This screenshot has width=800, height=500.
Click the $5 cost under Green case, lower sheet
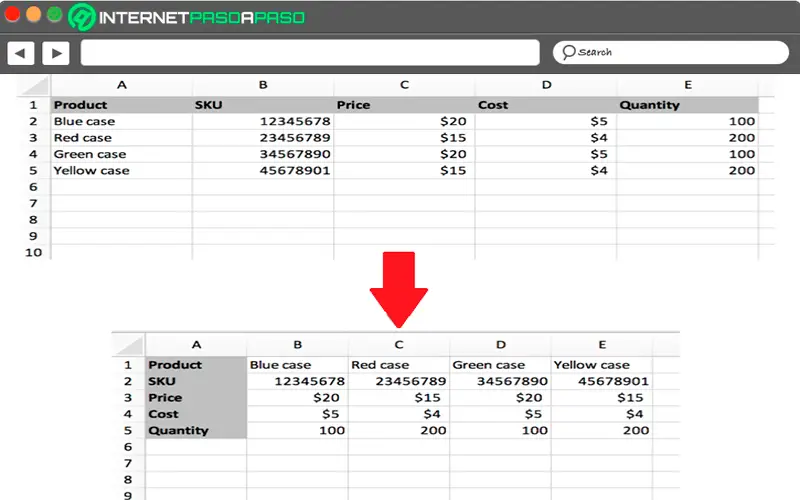pyautogui.click(x=501, y=414)
